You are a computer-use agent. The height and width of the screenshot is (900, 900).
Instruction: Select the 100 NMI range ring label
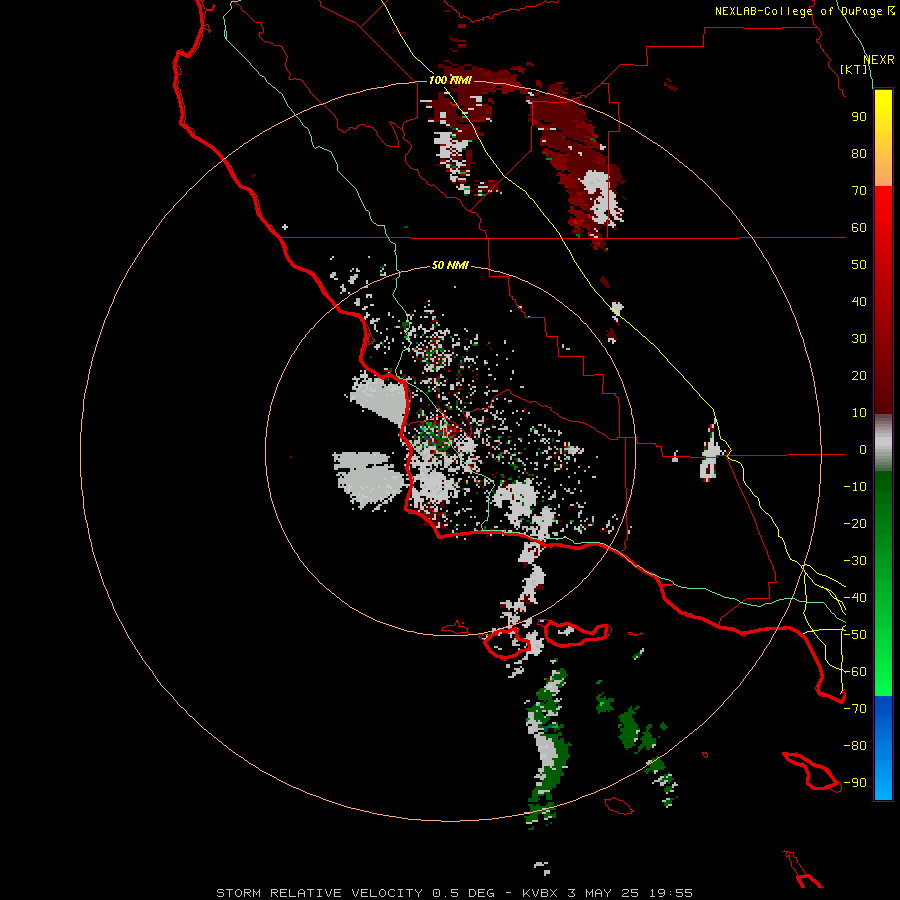450,80
